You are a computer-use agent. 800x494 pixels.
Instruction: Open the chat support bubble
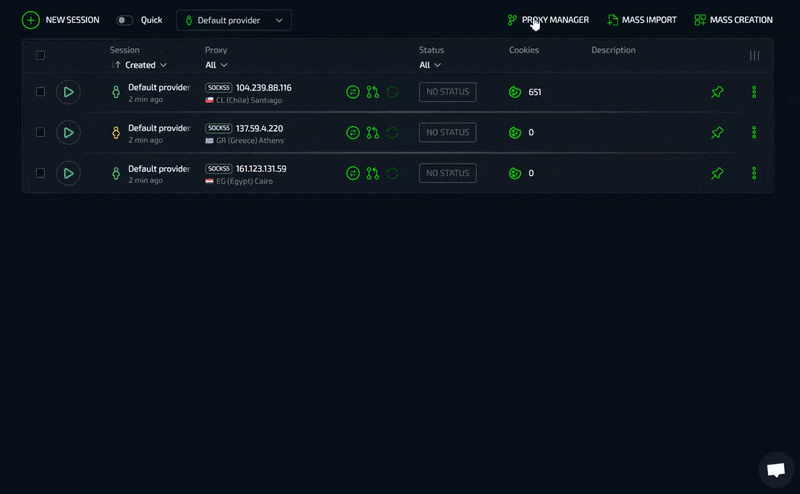pyautogui.click(x=775, y=469)
